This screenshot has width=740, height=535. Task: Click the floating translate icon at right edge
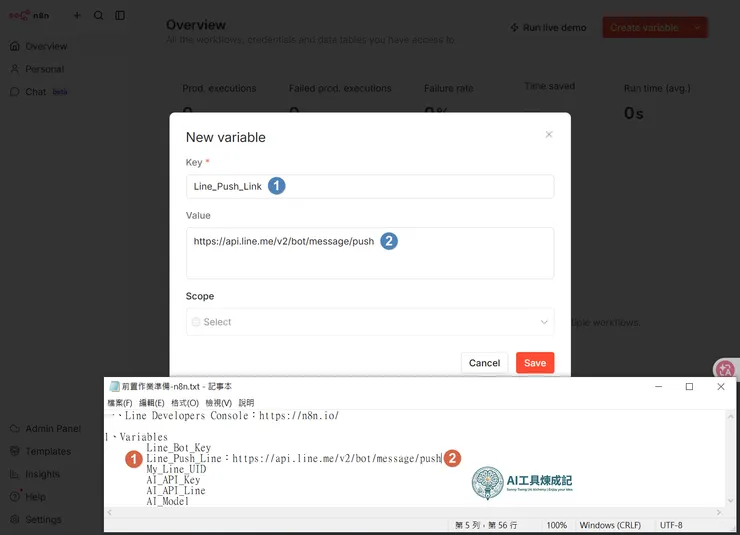click(725, 369)
